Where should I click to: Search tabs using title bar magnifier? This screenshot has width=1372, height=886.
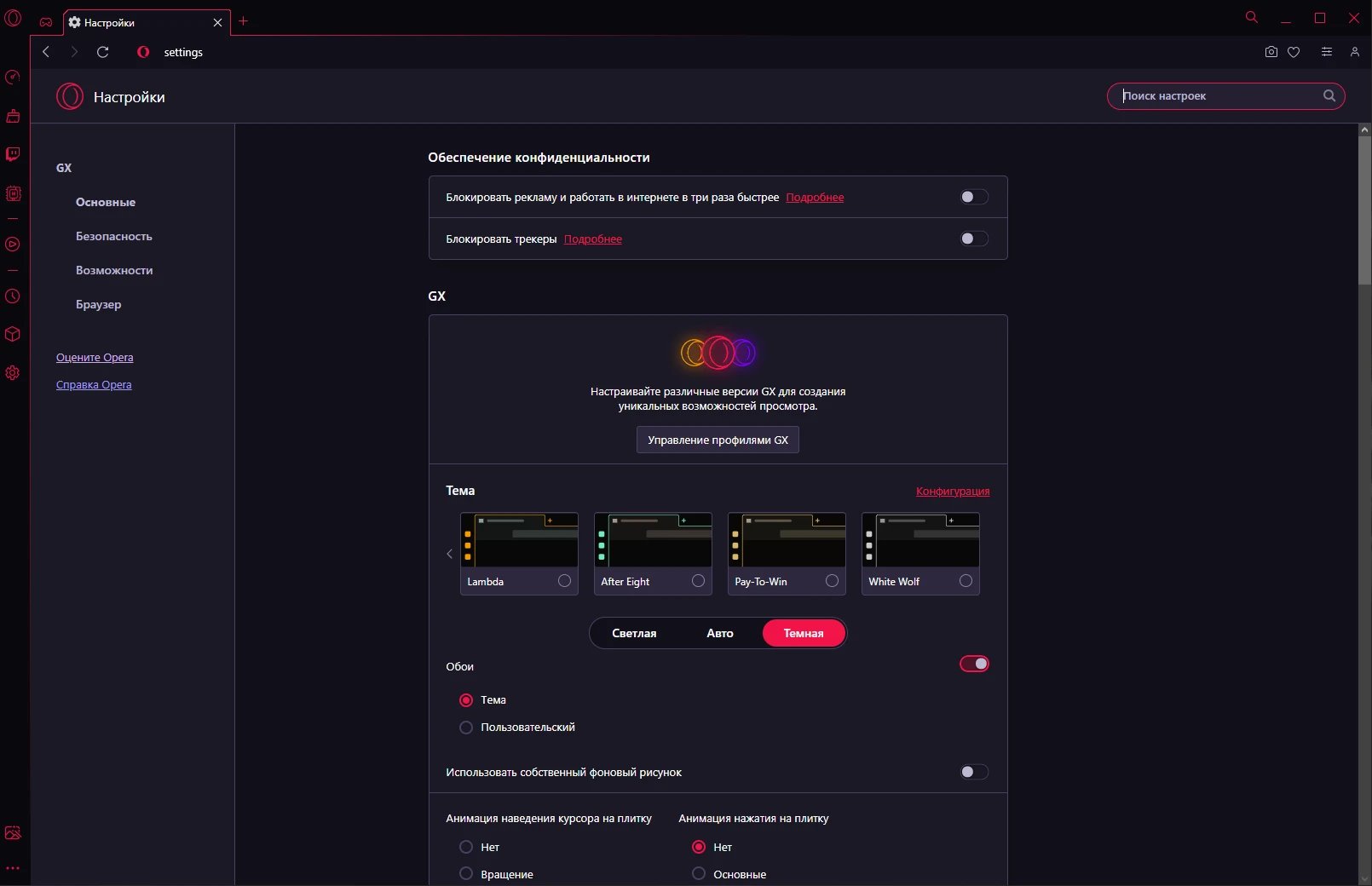coord(1252,17)
